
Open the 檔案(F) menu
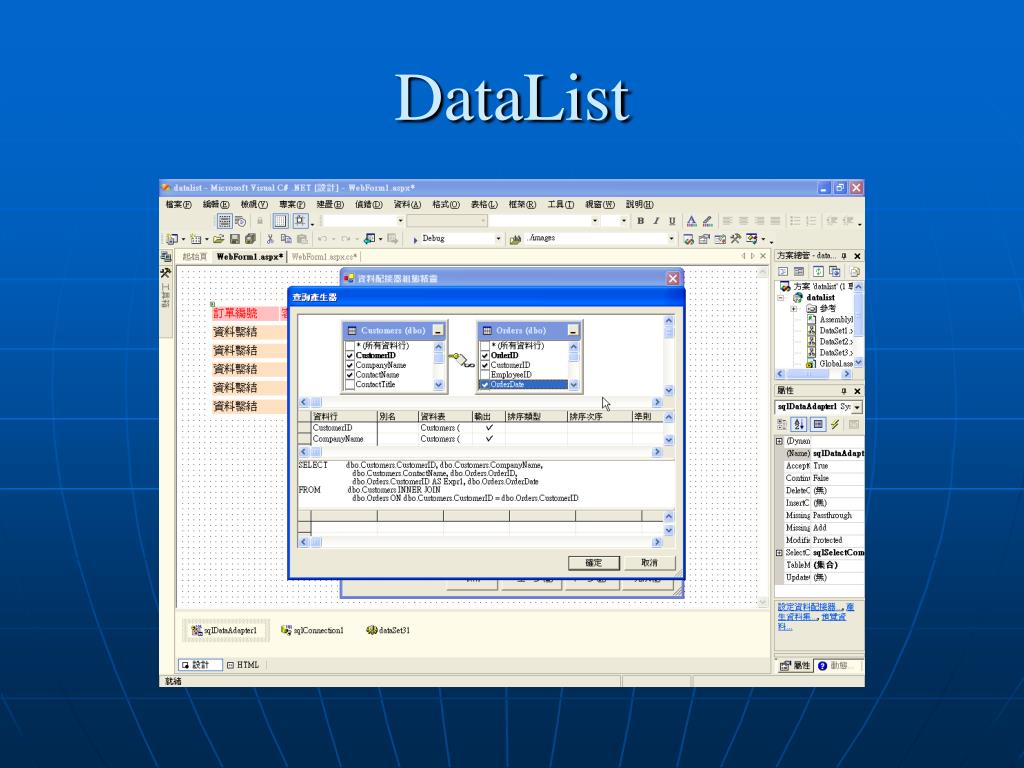click(178, 204)
